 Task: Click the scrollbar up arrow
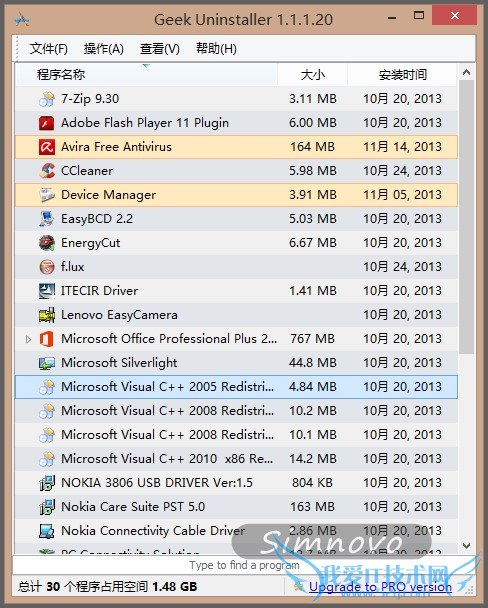467,73
